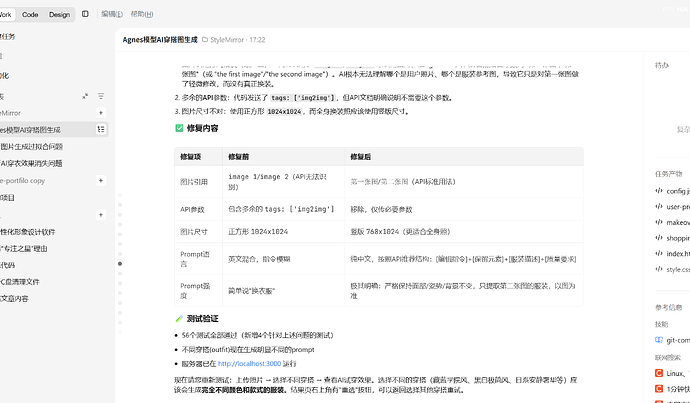Image resolution: width=690 pixels, height=403 pixels.
Task: Click the red C icon beside Linux result
Action: tap(659, 373)
